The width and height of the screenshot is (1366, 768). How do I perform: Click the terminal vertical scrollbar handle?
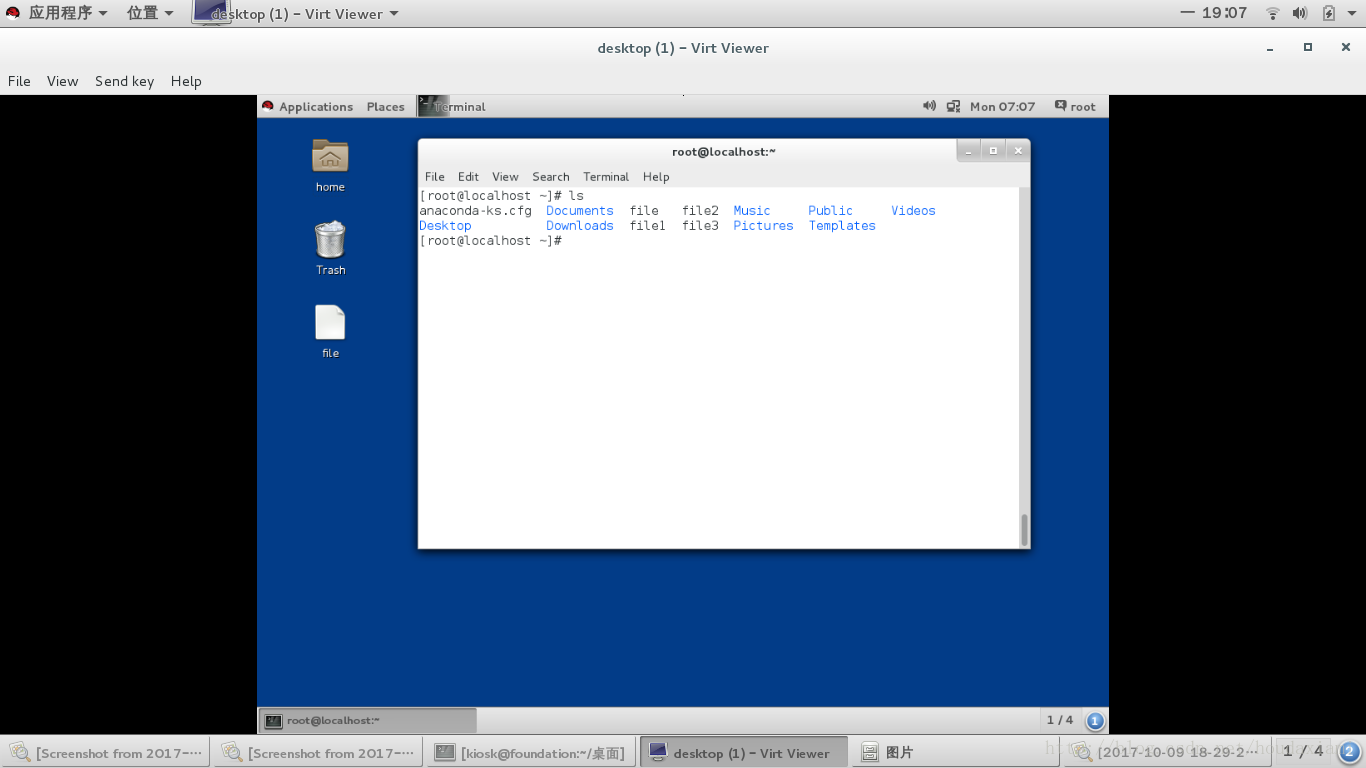click(x=1024, y=530)
